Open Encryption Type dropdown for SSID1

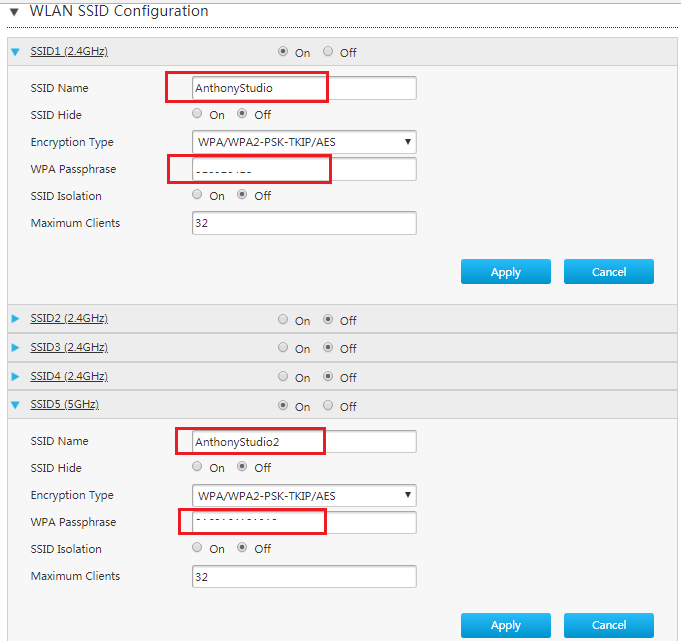[x=304, y=142]
